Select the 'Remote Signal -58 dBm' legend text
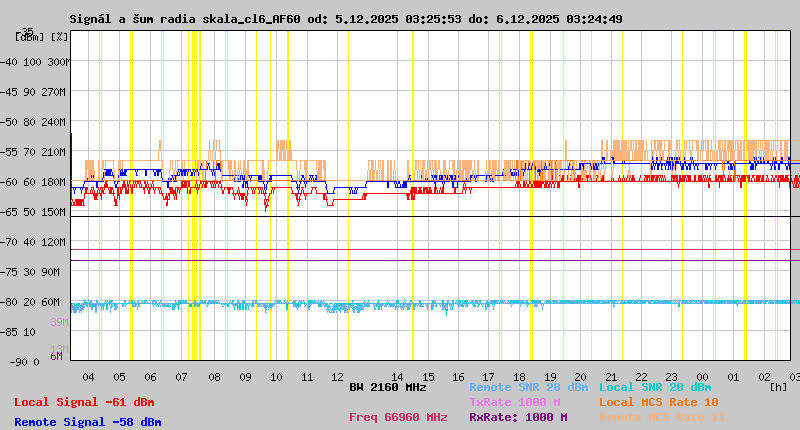The width and height of the screenshot is (800, 430). coord(87,422)
